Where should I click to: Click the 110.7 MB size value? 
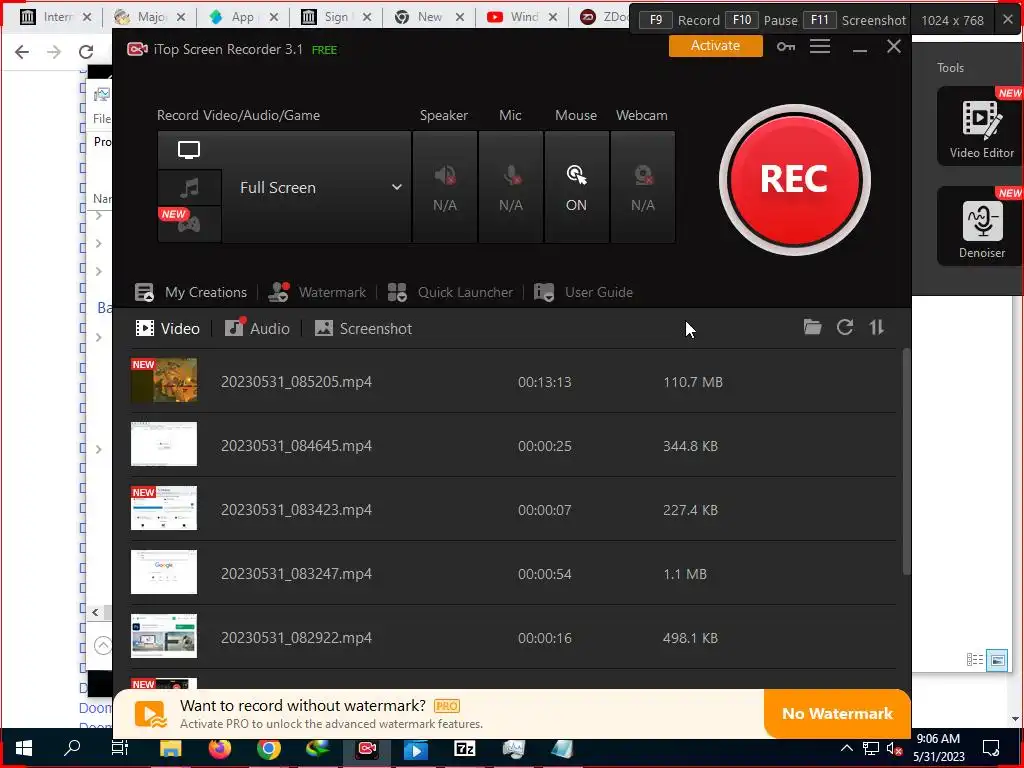(693, 382)
